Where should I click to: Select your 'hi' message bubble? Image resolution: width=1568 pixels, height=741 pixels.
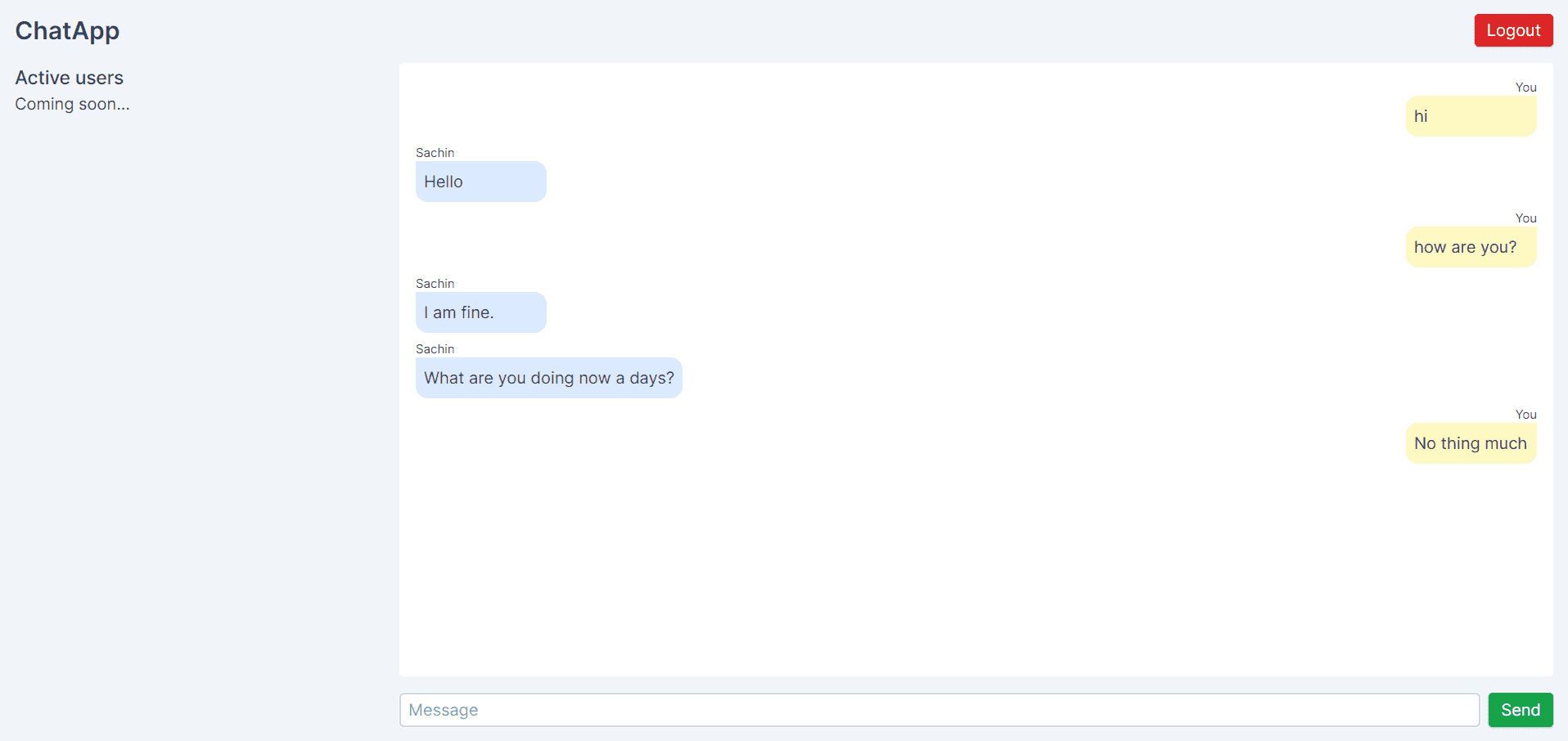(x=1471, y=116)
